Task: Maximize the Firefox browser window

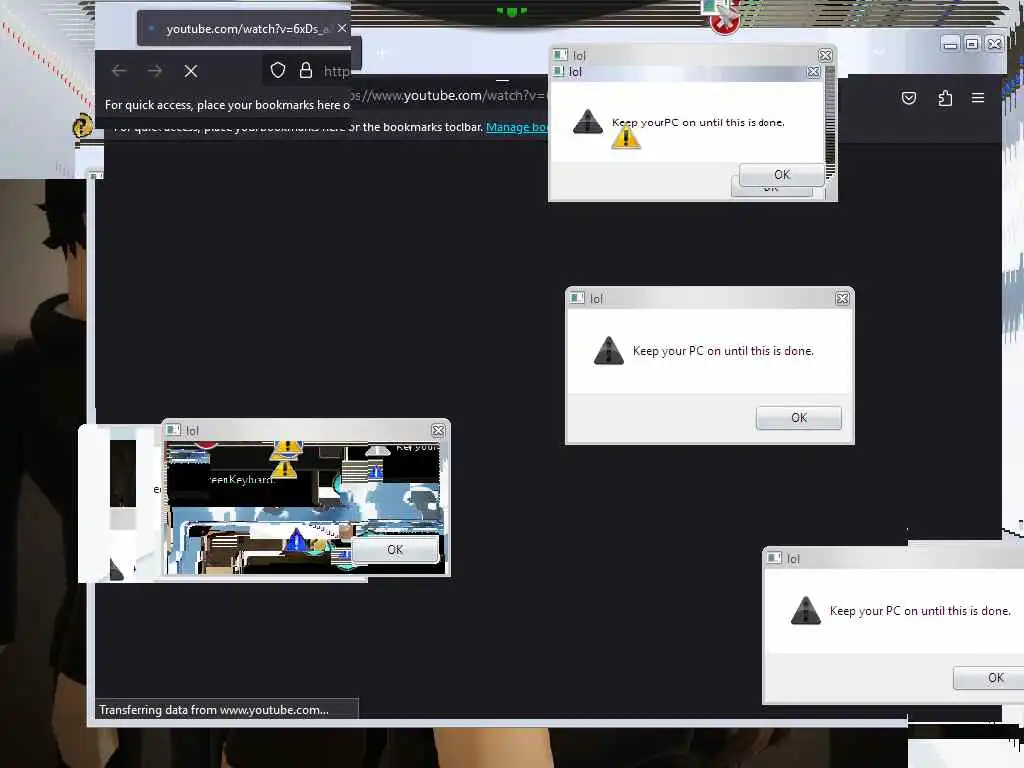Action: coord(972,44)
